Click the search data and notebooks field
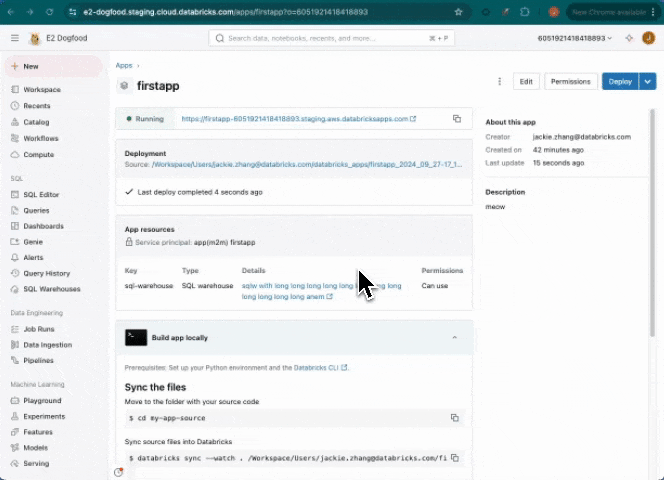Image resolution: width=664 pixels, height=480 pixels. point(330,38)
